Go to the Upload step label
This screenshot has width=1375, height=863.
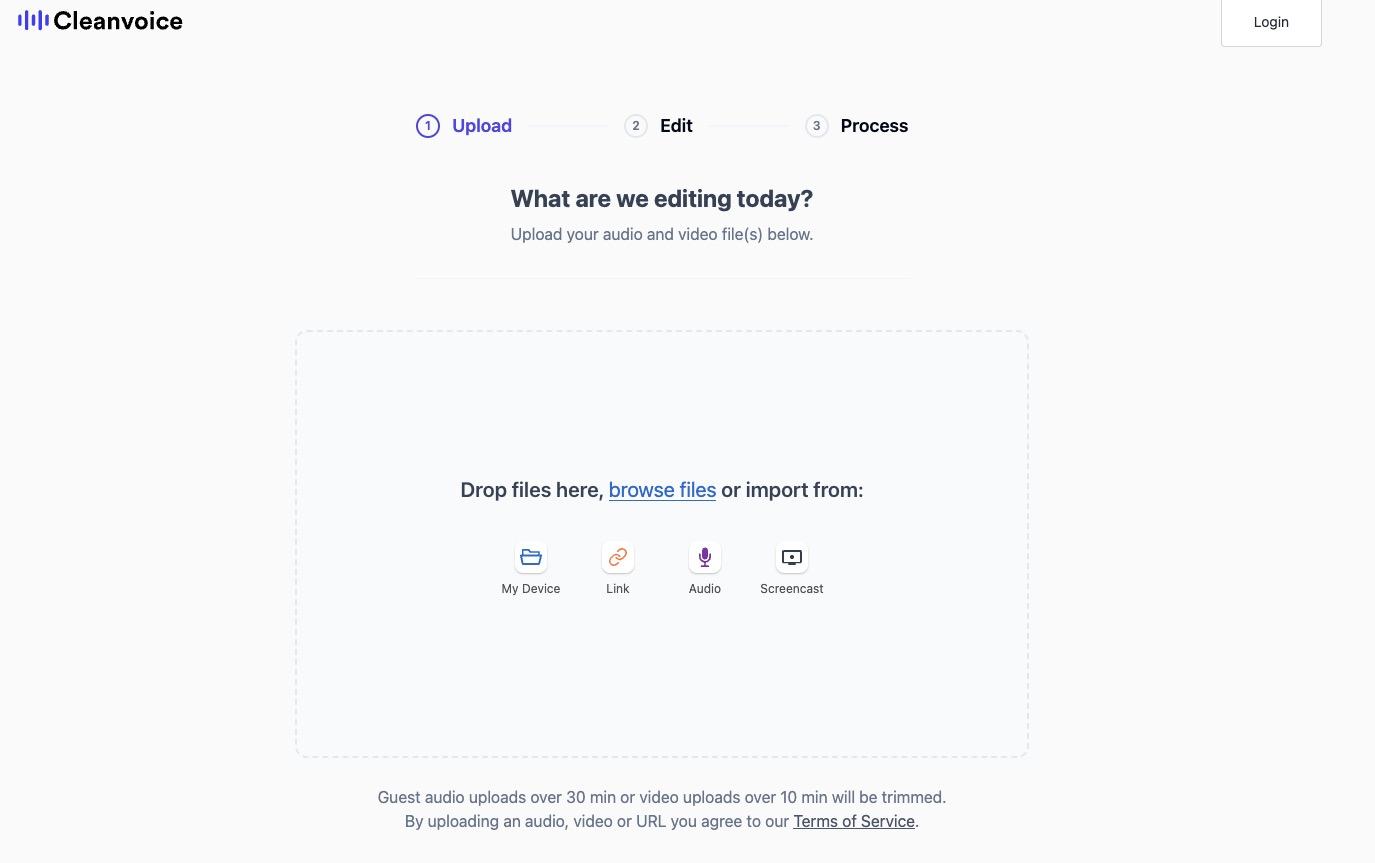pos(482,126)
